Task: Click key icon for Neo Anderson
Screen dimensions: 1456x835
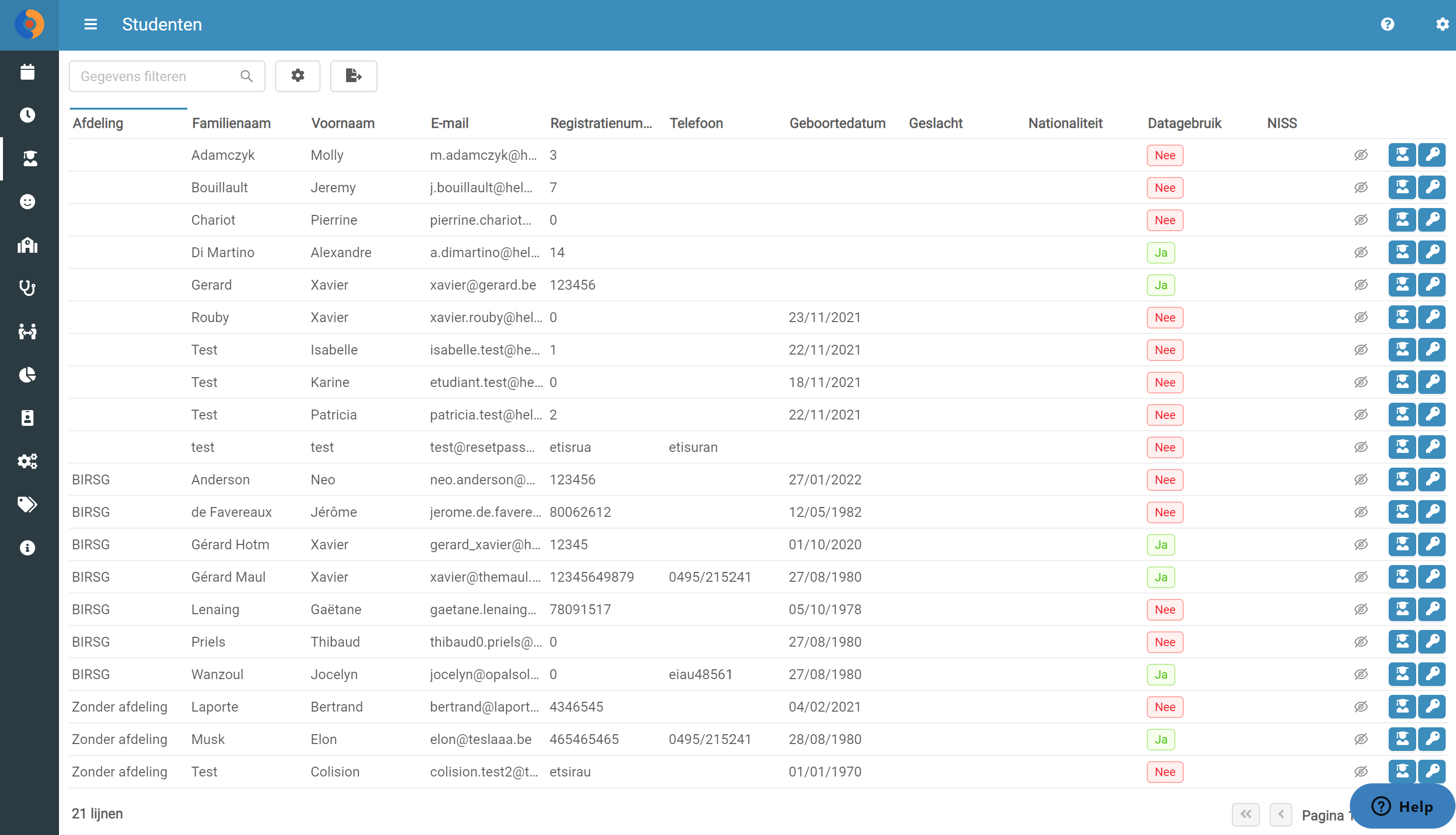Action: [x=1432, y=479]
